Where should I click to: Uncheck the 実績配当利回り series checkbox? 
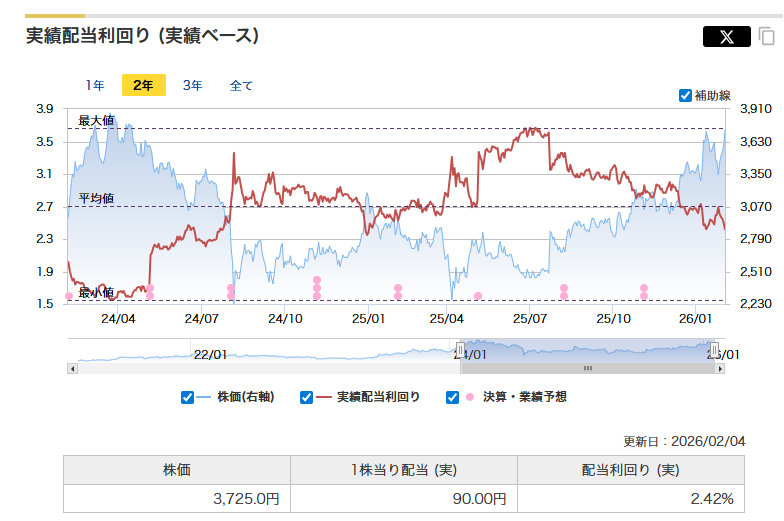pyautogui.click(x=307, y=397)
